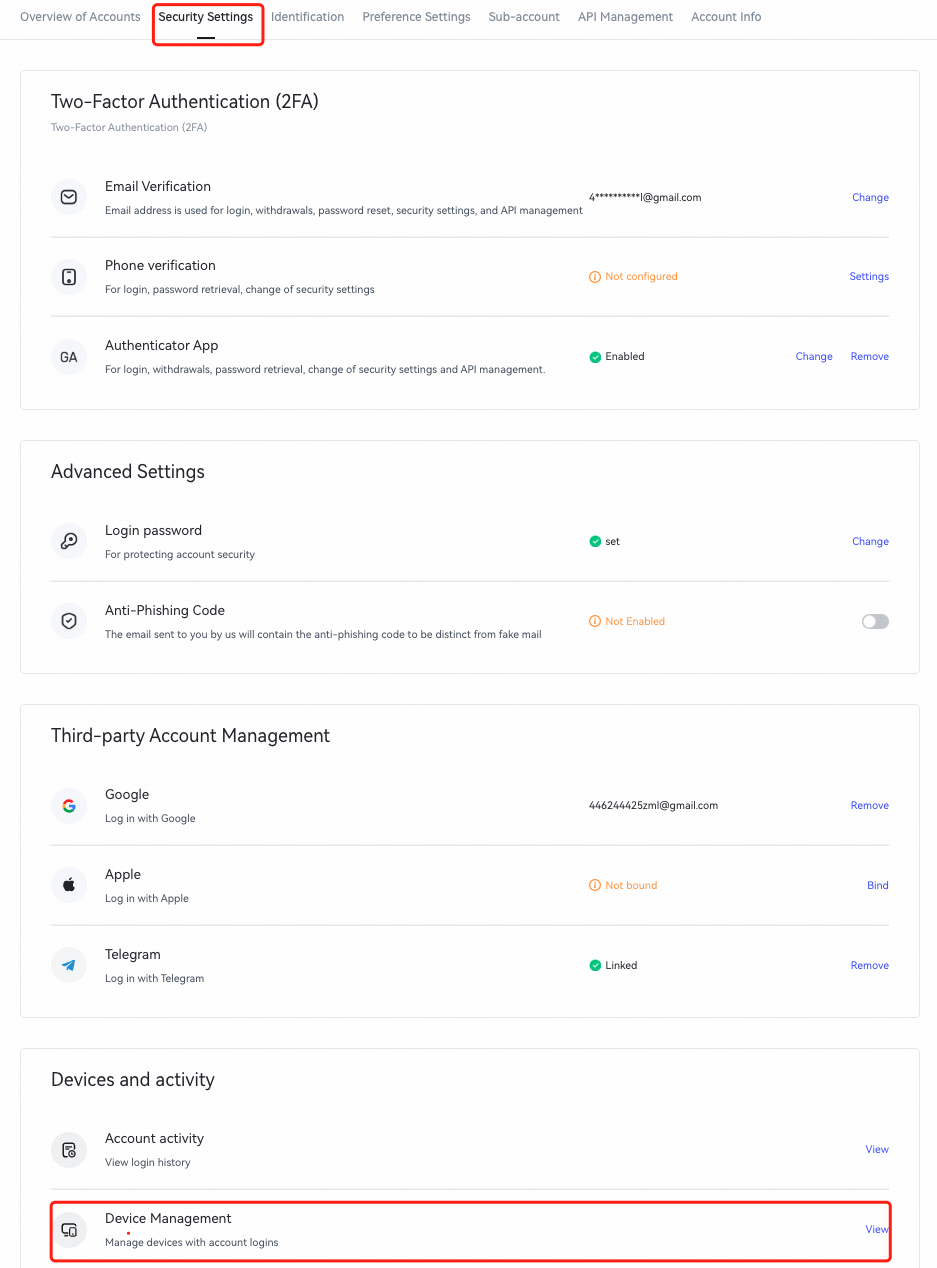Switch to API Management tab

tap(625, 17)
